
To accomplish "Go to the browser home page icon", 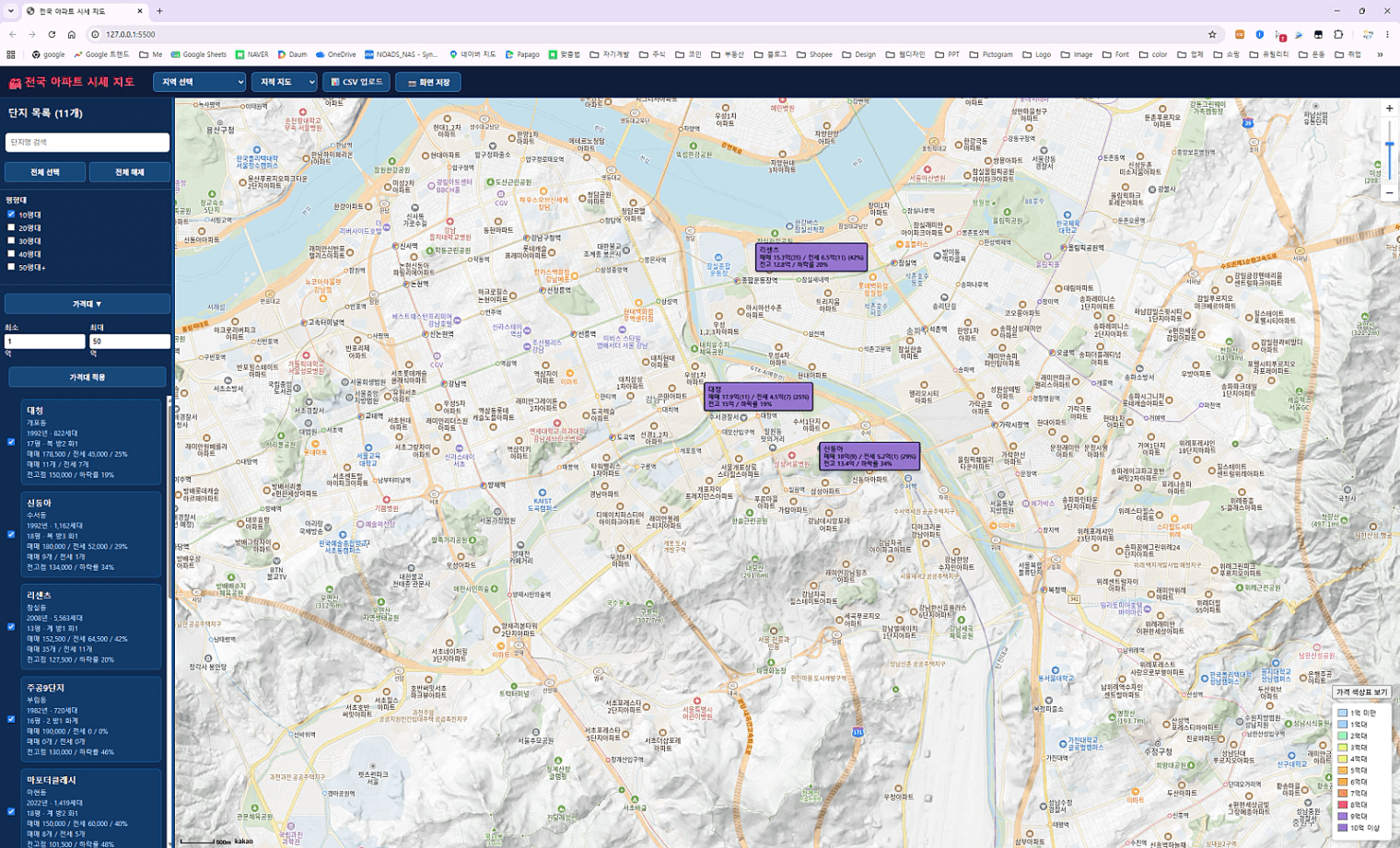I will (71, 34).
